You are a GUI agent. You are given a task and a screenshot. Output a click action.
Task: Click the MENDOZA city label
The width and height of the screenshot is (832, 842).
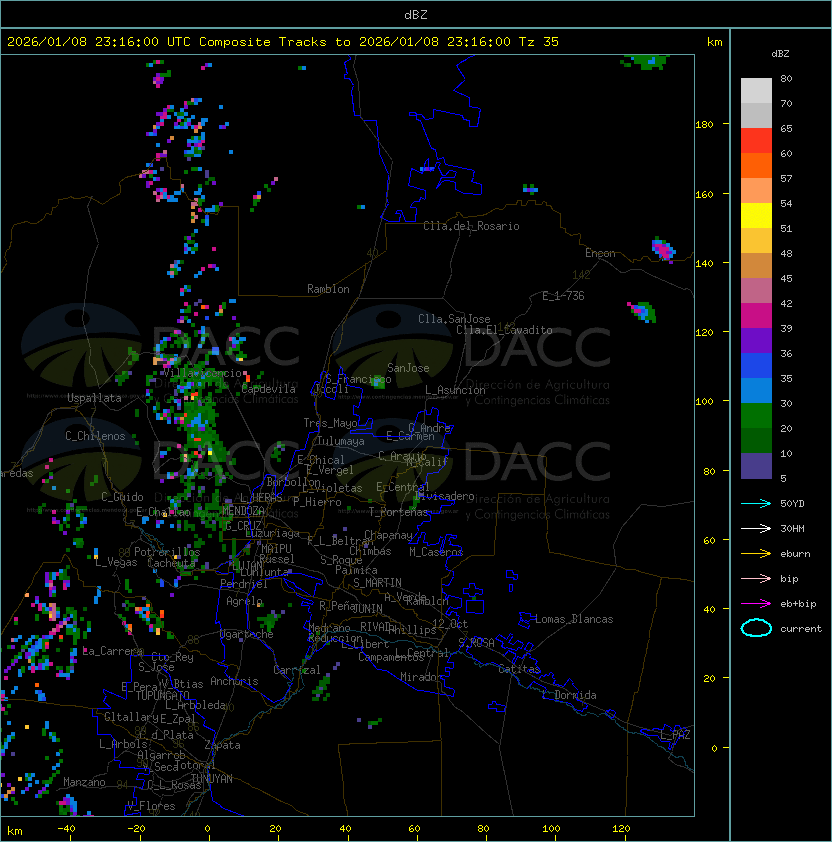point(243,510)
